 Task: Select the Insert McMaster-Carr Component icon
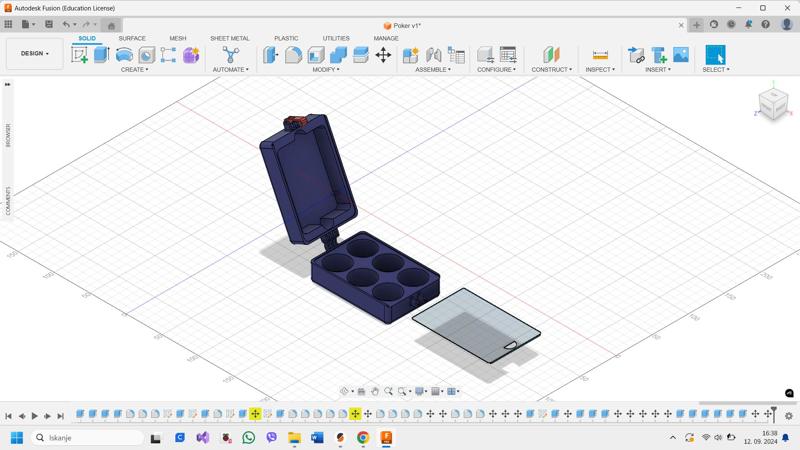[x=659, y=55]
